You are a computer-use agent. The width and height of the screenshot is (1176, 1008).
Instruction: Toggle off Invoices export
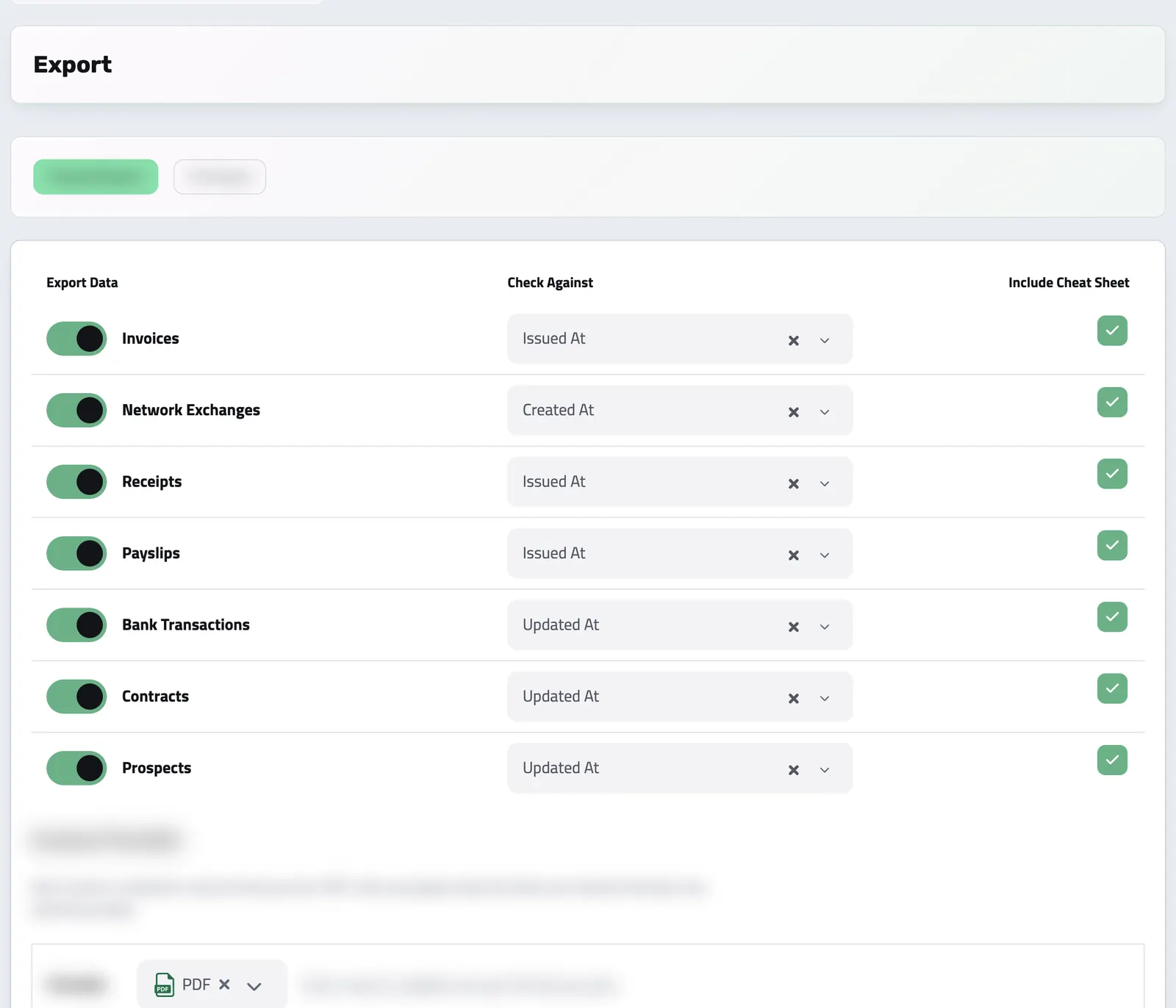click(x=76, y=339)
